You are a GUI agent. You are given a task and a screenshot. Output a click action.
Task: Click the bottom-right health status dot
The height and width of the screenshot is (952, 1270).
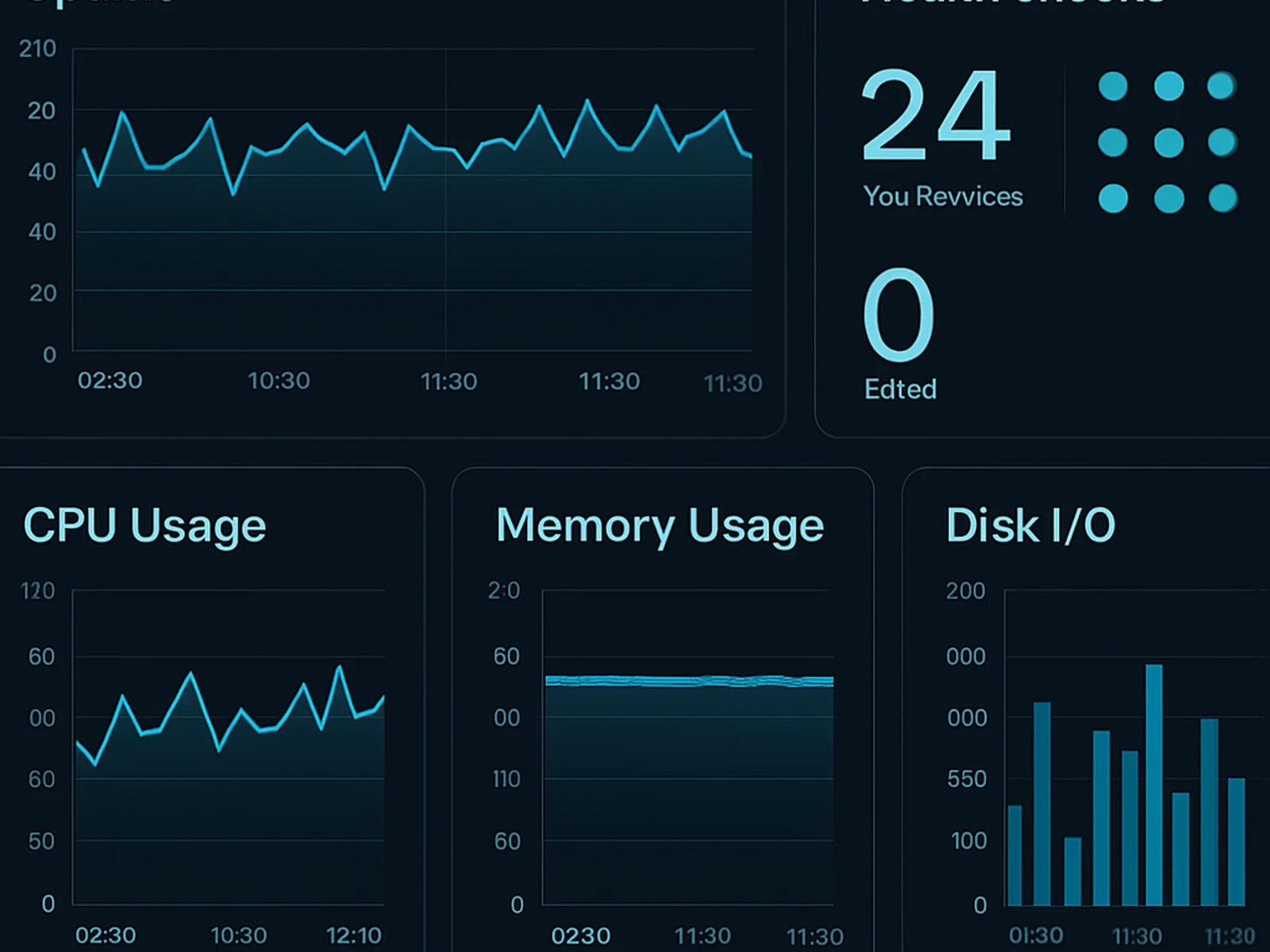point(1222,198)
